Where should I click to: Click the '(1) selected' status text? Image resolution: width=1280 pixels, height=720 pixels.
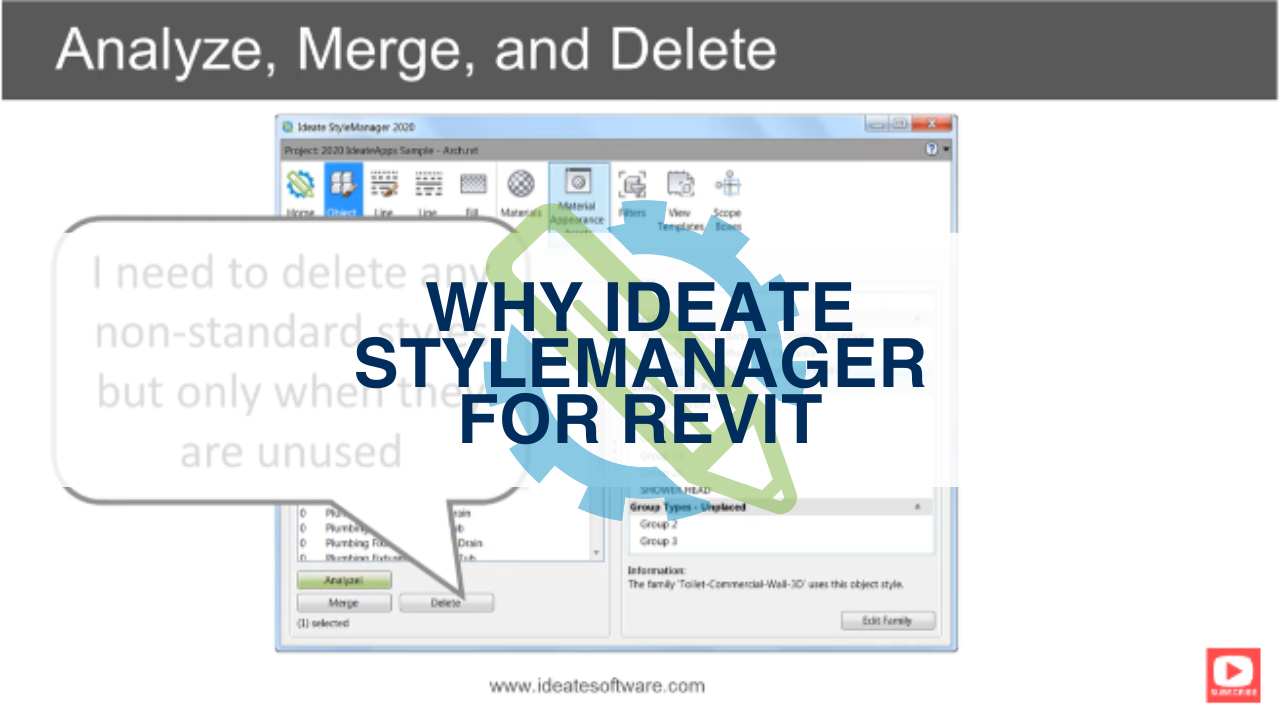pyautogui.click(x=323, y=623)
